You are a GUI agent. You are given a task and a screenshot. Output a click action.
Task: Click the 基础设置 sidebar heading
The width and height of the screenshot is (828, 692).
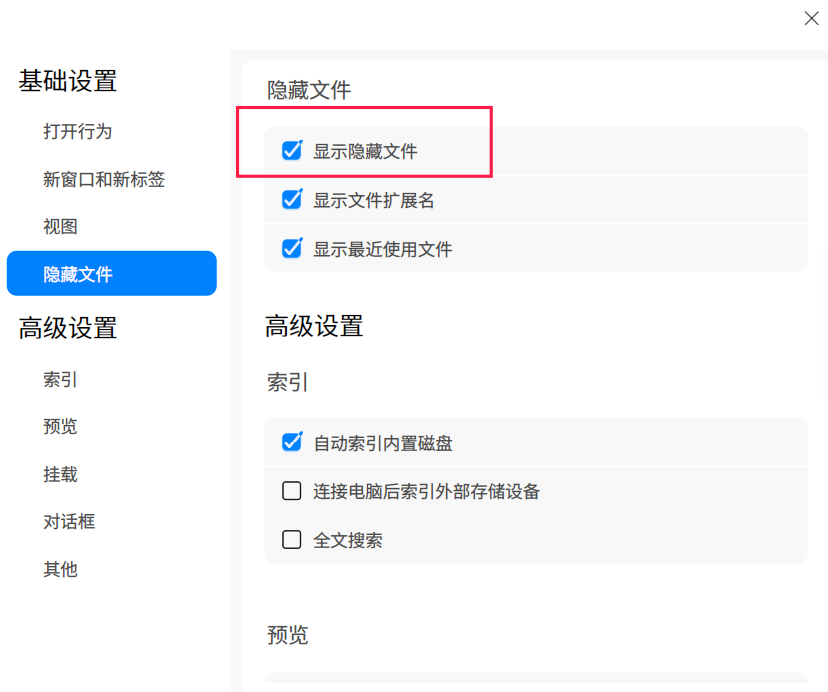68,81
